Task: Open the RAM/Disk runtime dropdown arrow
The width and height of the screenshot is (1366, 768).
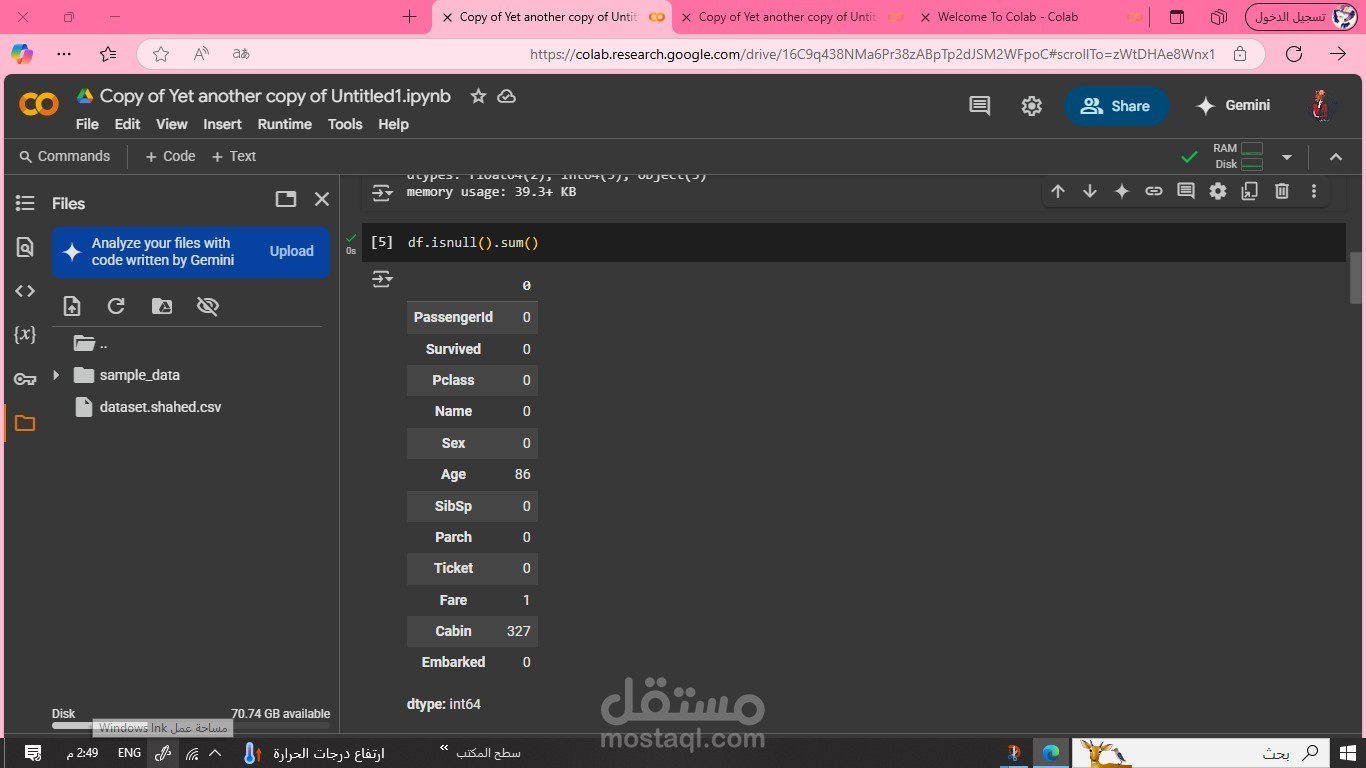Action: coord(1287,157)
